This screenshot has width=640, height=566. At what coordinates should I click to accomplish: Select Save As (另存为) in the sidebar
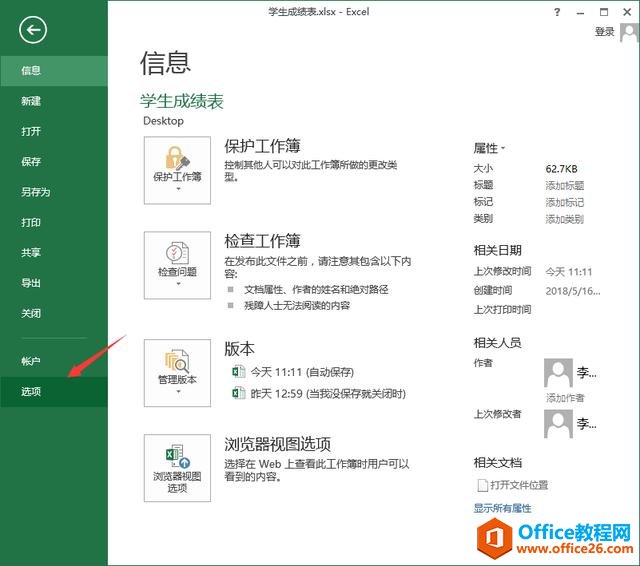tap(36, 192)
